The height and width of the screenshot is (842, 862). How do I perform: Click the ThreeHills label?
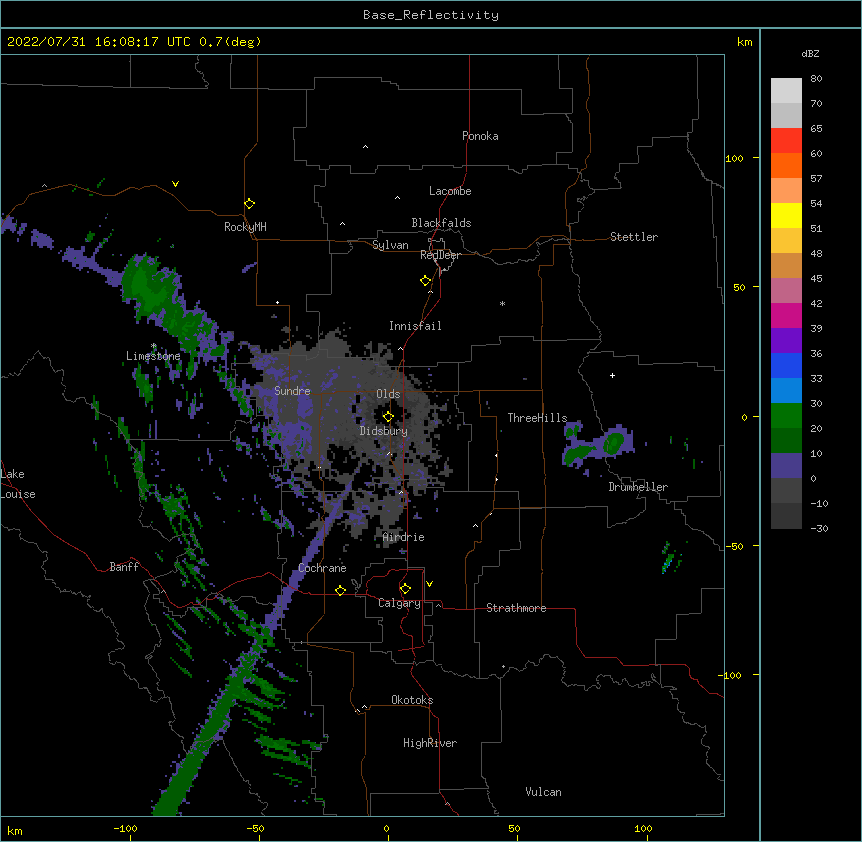(x=537, y=418)
